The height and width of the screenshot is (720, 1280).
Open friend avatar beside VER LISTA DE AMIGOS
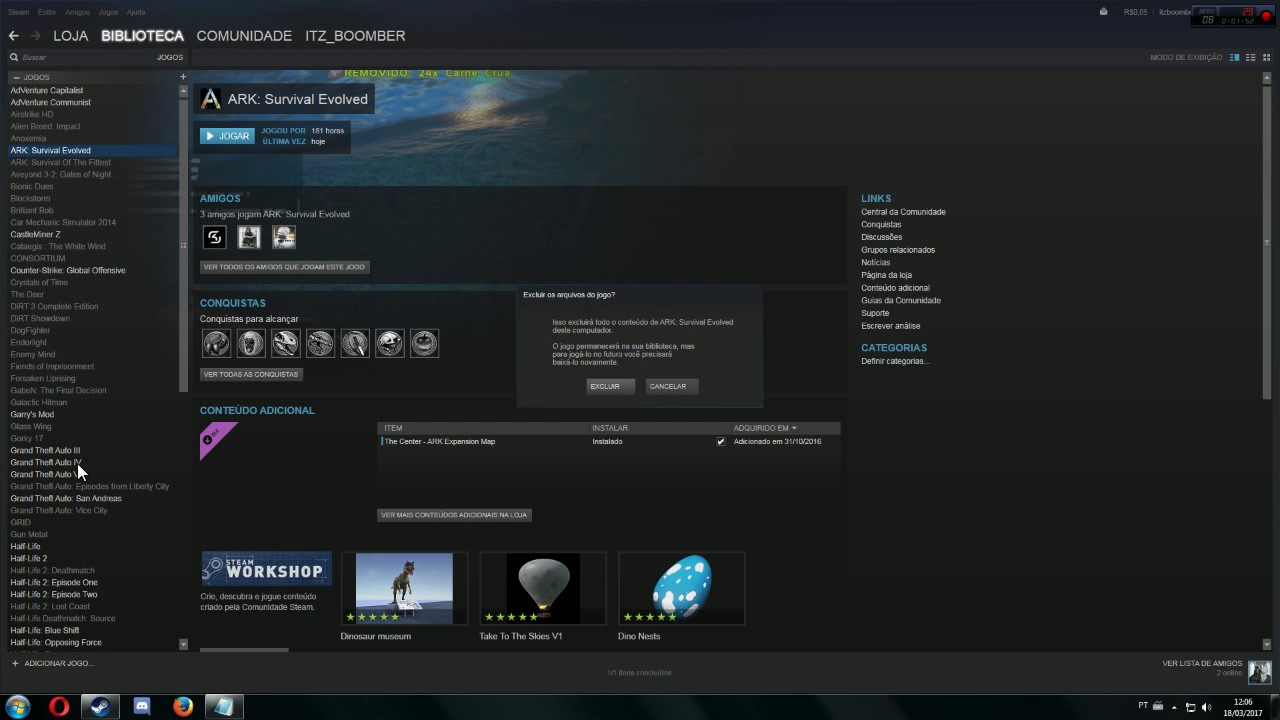(x=1259, y=671)
